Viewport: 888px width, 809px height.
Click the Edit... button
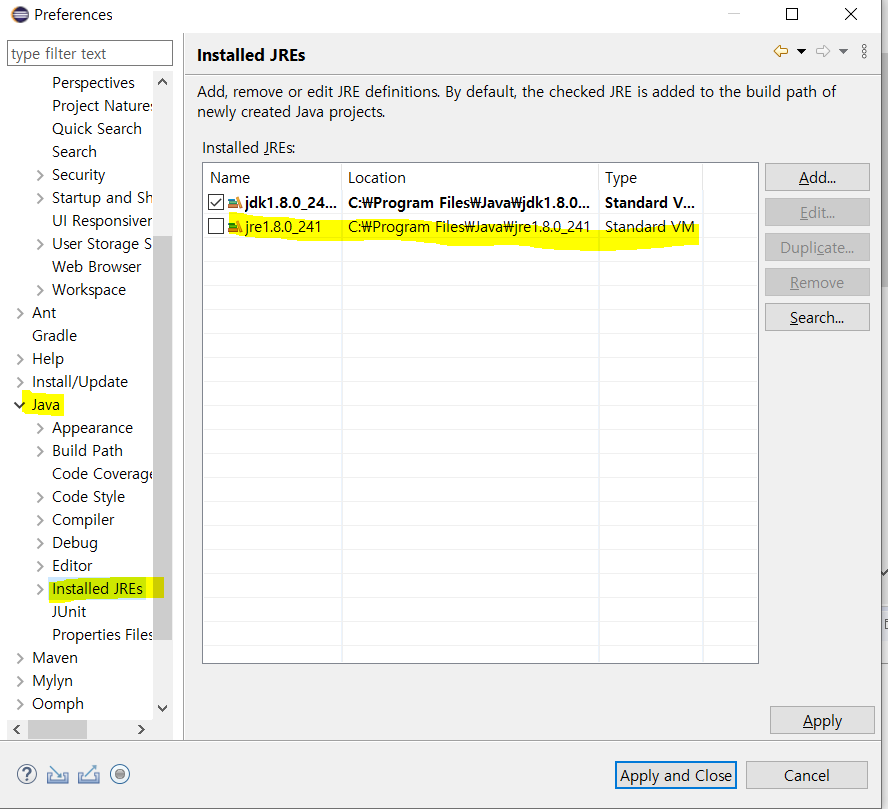(x=817, y=212)
